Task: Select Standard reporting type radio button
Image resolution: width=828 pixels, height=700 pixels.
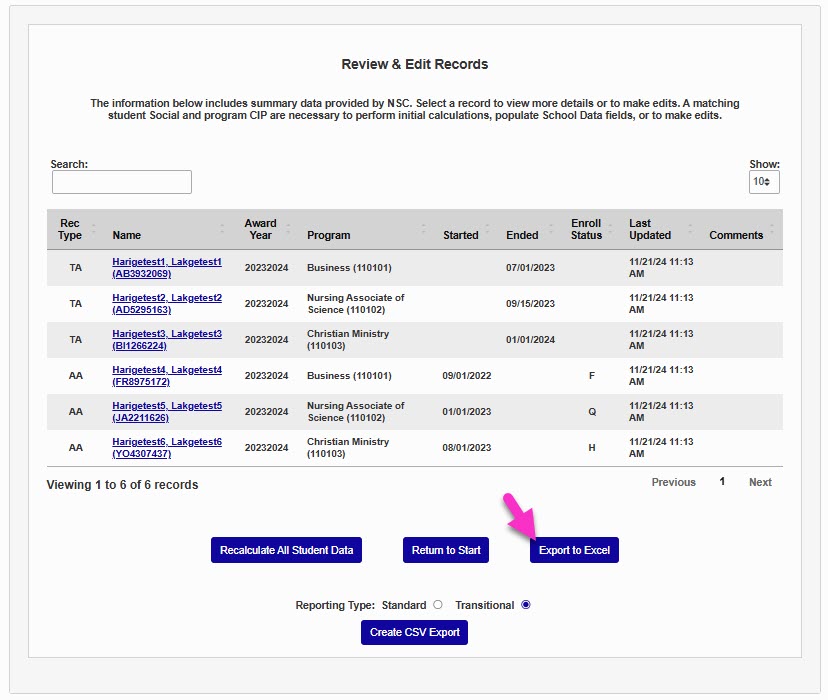Action: pos(437,605)
